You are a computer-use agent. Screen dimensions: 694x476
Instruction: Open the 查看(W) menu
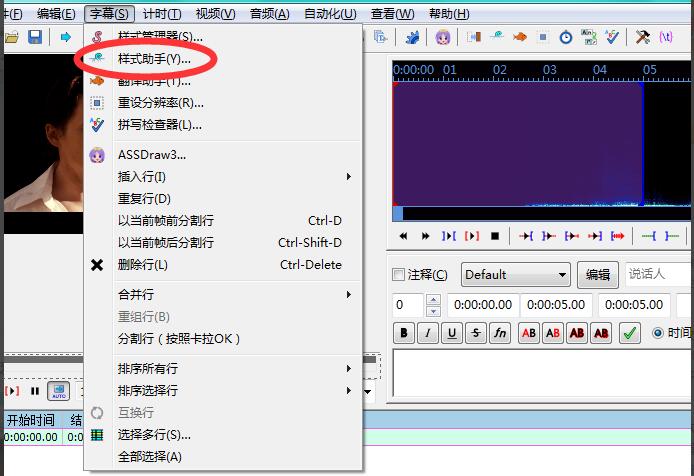click(x=393, y=14)
